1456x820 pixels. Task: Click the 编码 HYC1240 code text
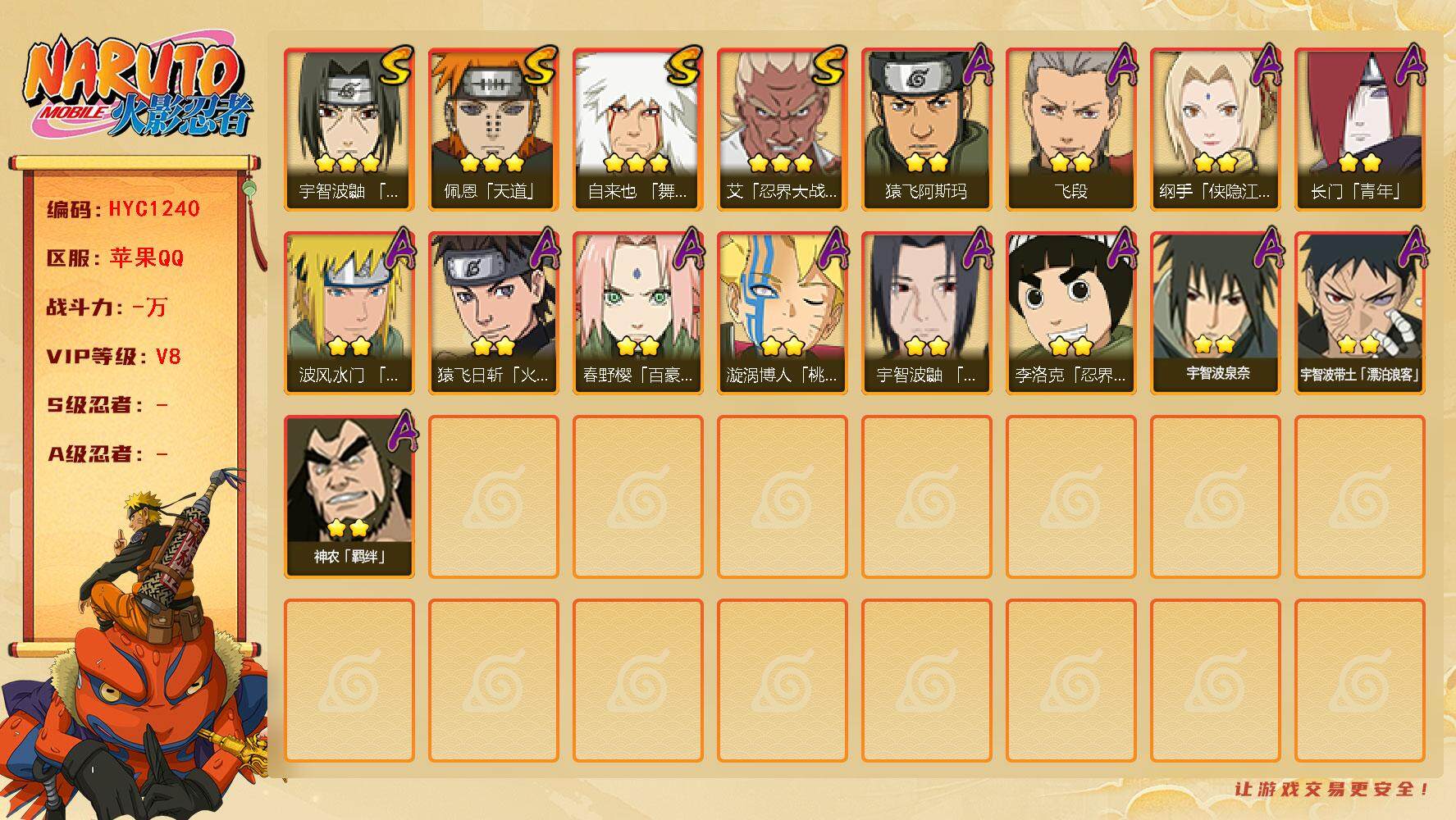(x=124, y=209)
